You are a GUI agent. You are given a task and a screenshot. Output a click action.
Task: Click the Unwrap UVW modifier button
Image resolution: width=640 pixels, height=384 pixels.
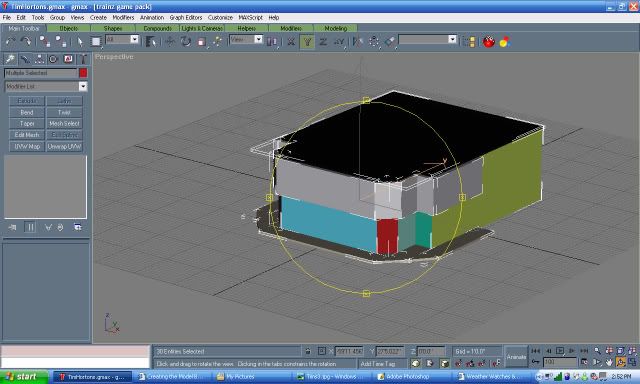point(64,146)
